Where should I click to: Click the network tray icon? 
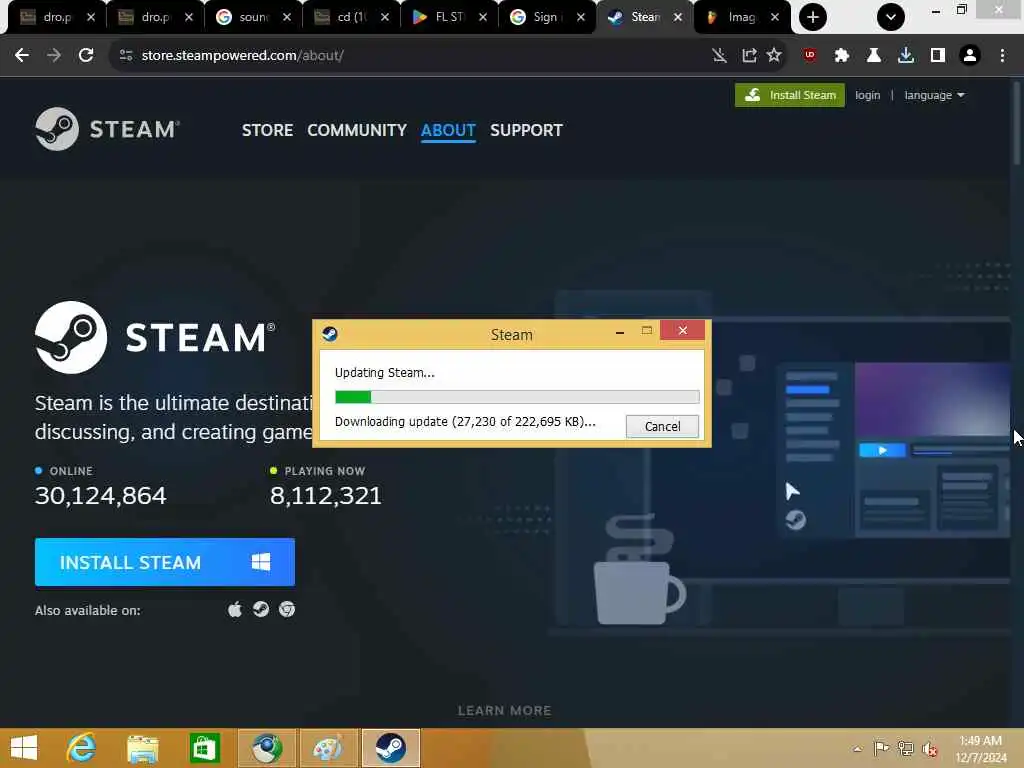[905, 748]
